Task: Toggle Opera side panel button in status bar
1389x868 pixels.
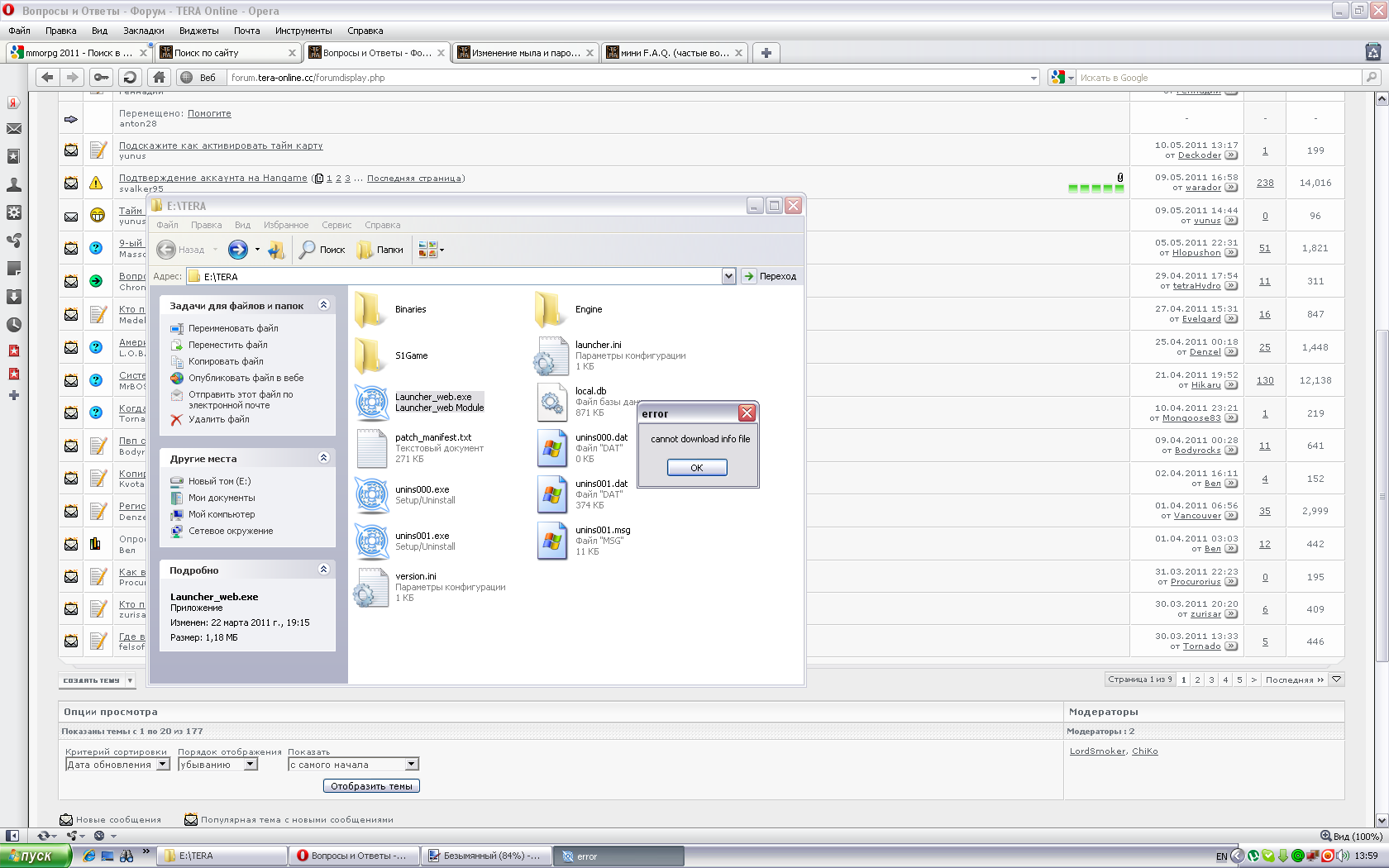Action: [x=12, y=836]
